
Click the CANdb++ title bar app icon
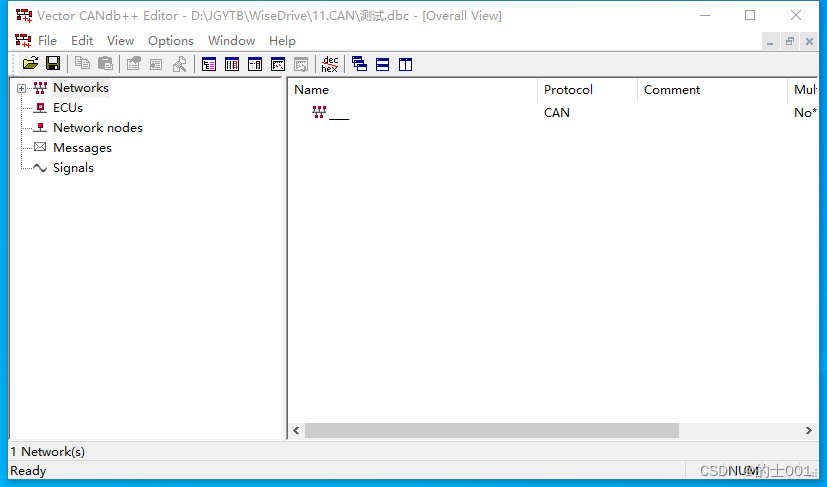click(24, 16)
